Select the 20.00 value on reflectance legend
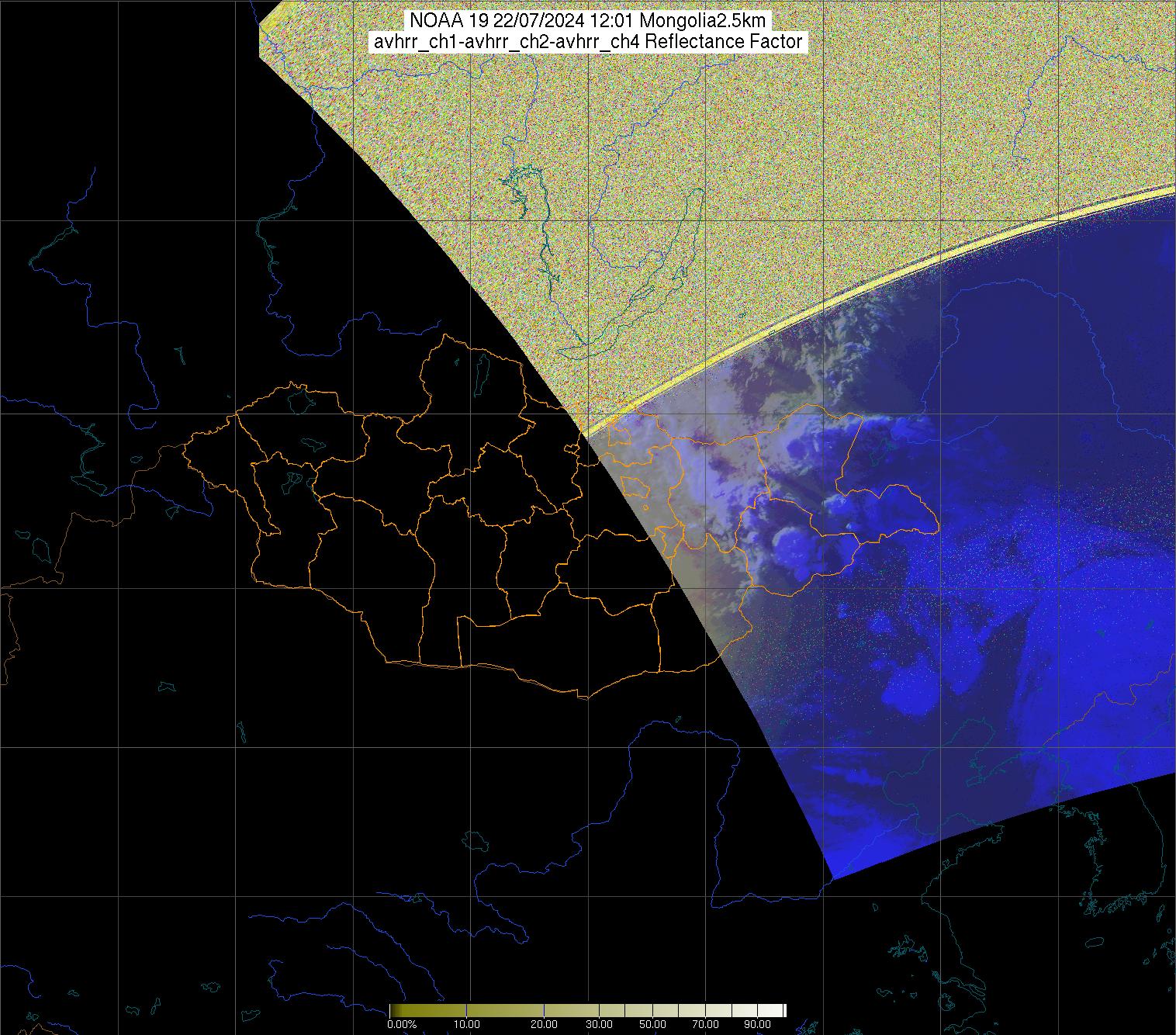The width and height of the screenshot is (1176, 1035). click(544, 1024)
